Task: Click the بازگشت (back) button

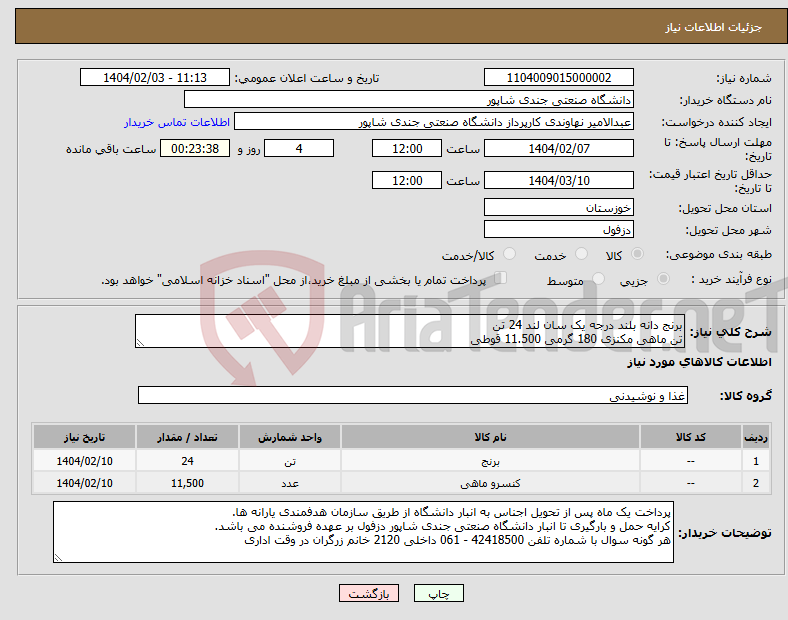Action: pyautogui.click(x=369, y=593)
